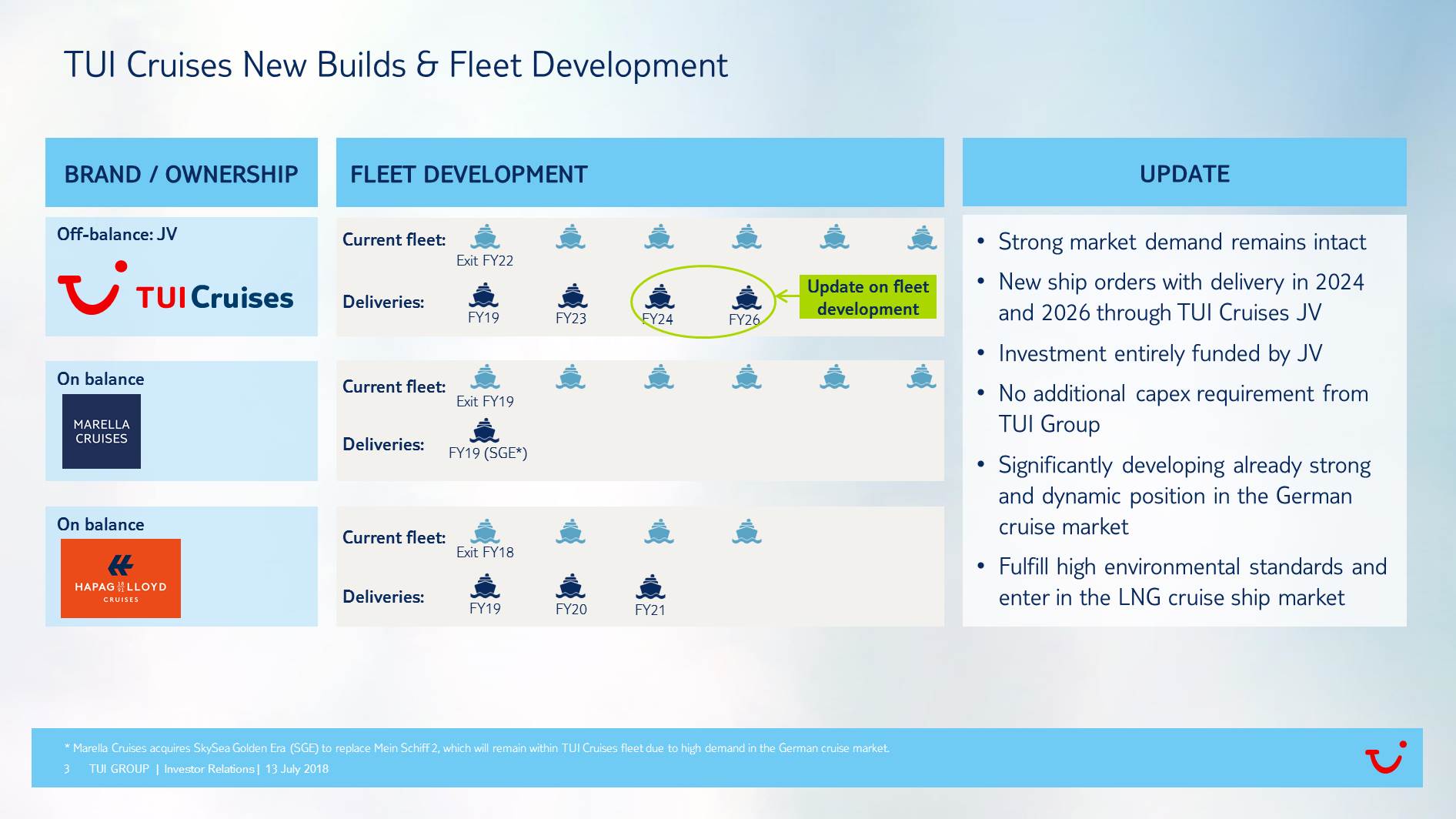The width and height of the screenshot is (1456, 819).
Task: Click the FLEET DEVELOPMENT column header
Action: point(640,172)
